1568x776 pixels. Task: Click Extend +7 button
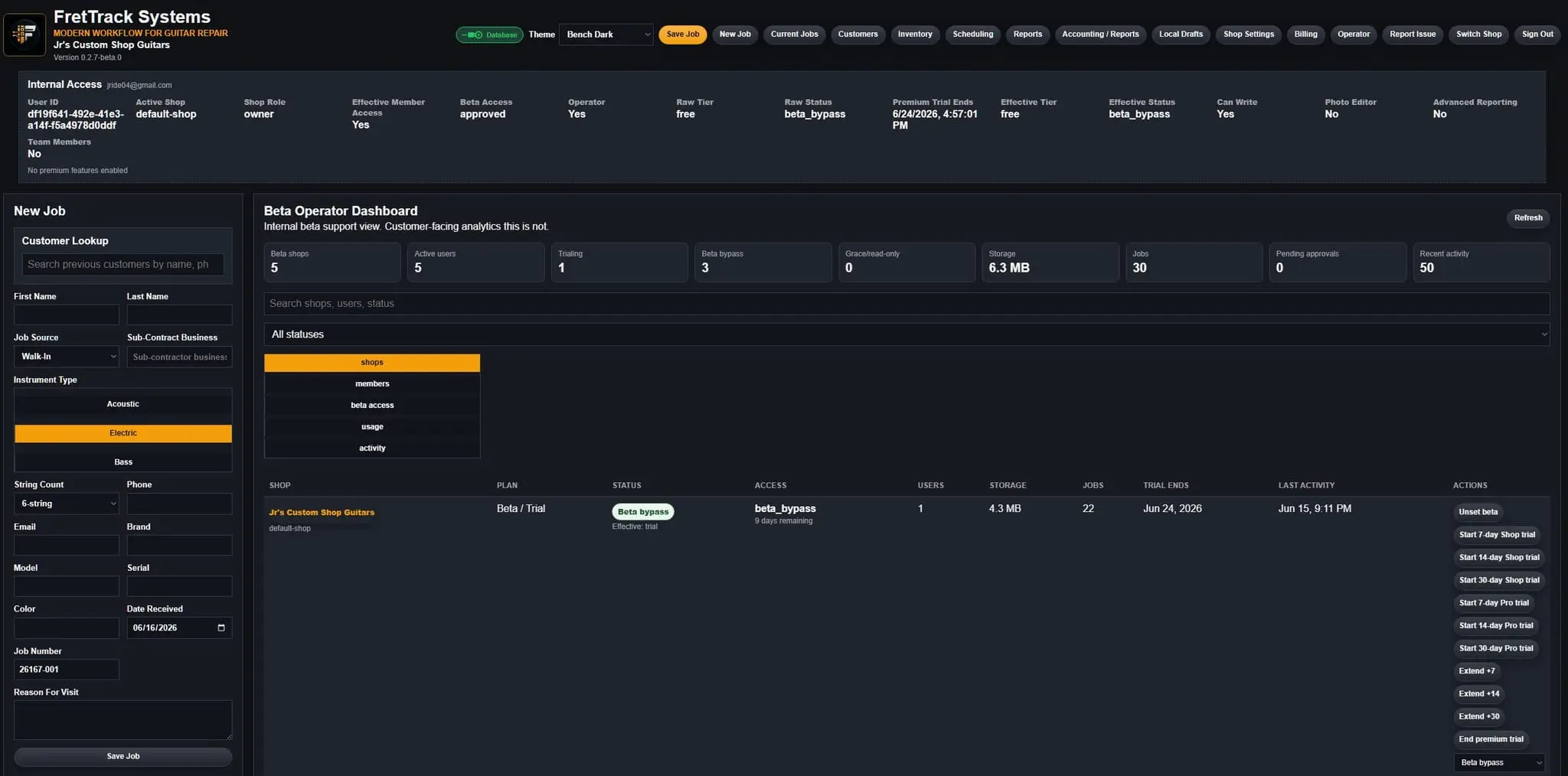click(x=1476, y=671)
